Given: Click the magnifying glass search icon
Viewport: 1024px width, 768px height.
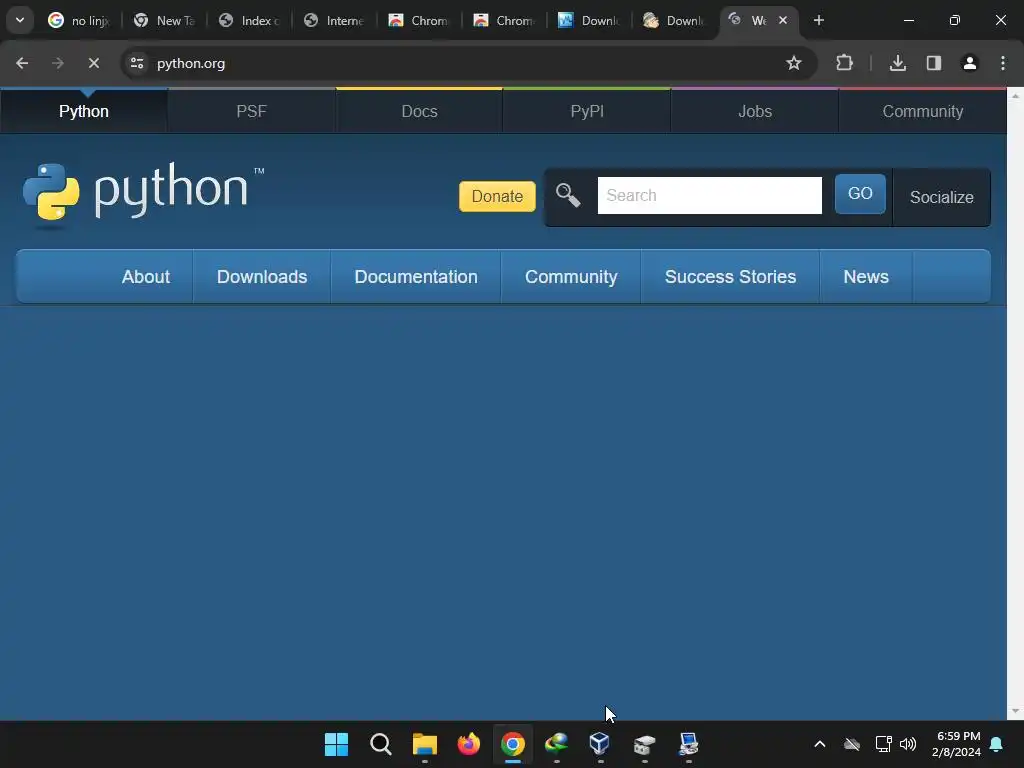Looking at the screenshot, I should pos(568,195).
